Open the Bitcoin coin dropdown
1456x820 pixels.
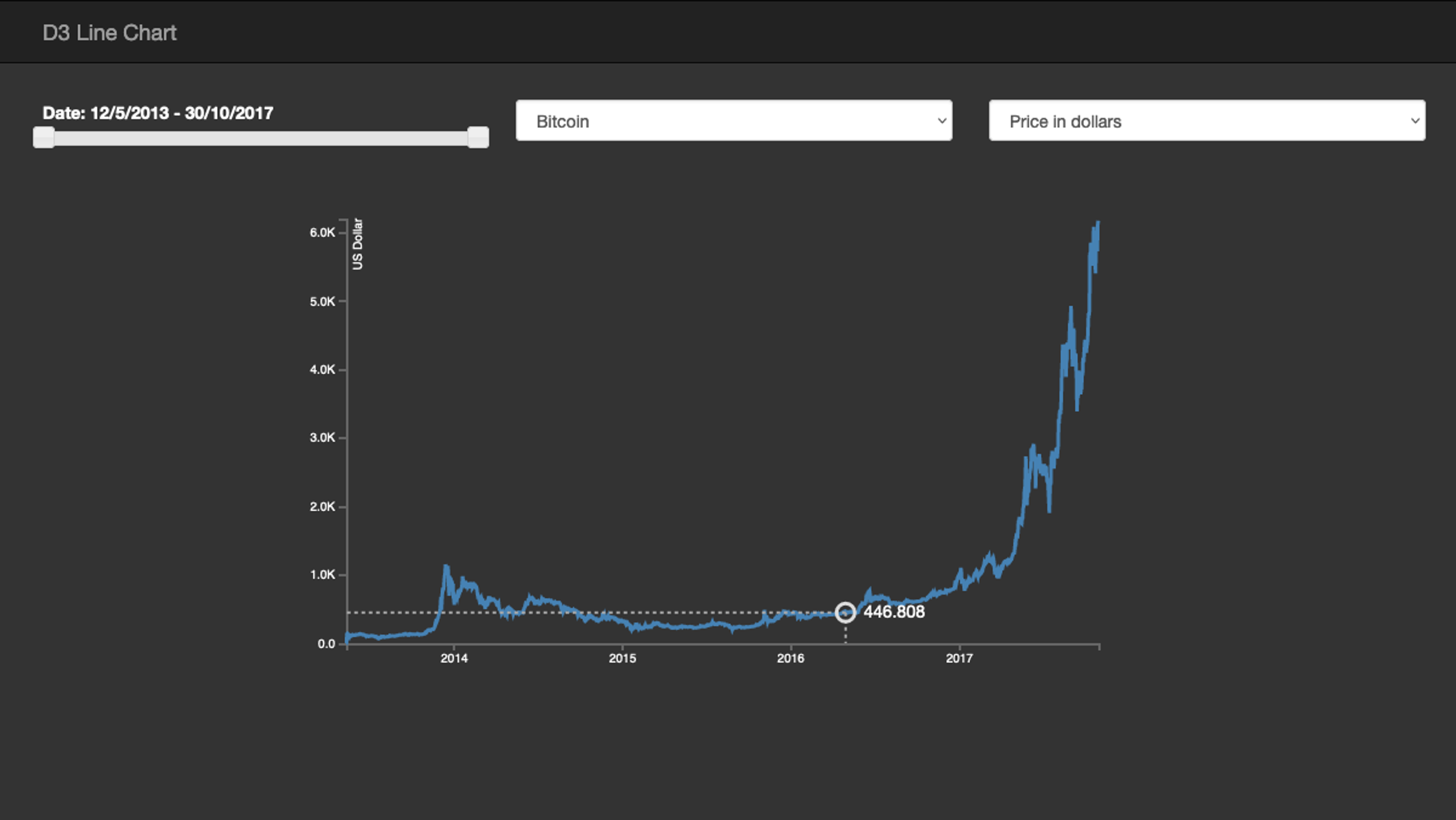[x=733, y=121]
